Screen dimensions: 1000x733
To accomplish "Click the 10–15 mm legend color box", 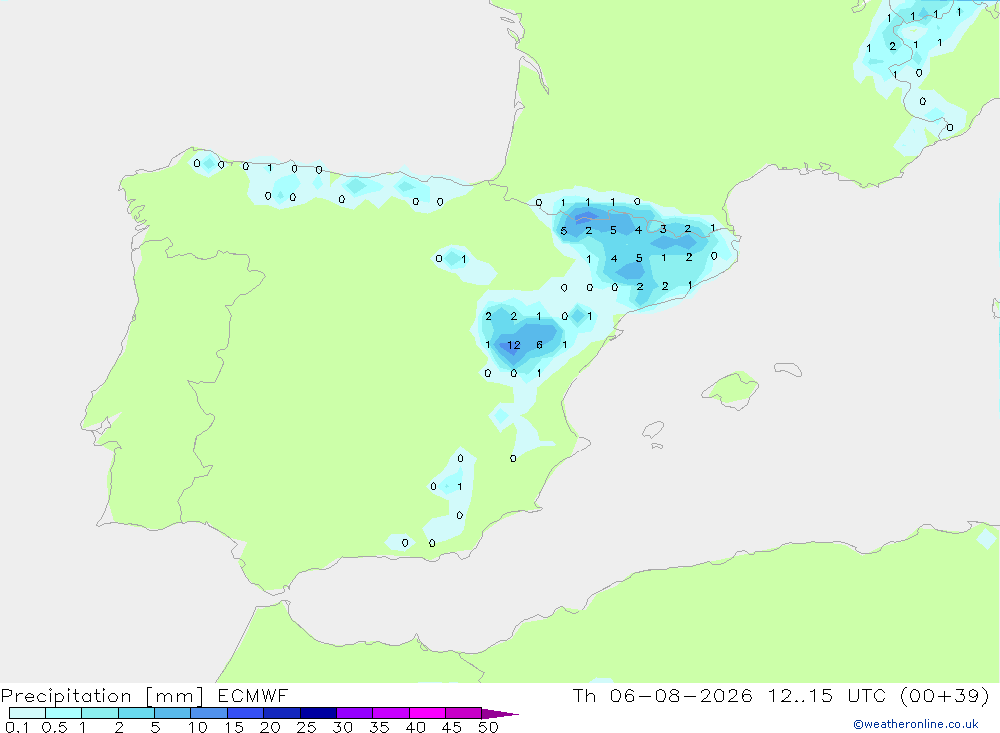I will [209, 713].
